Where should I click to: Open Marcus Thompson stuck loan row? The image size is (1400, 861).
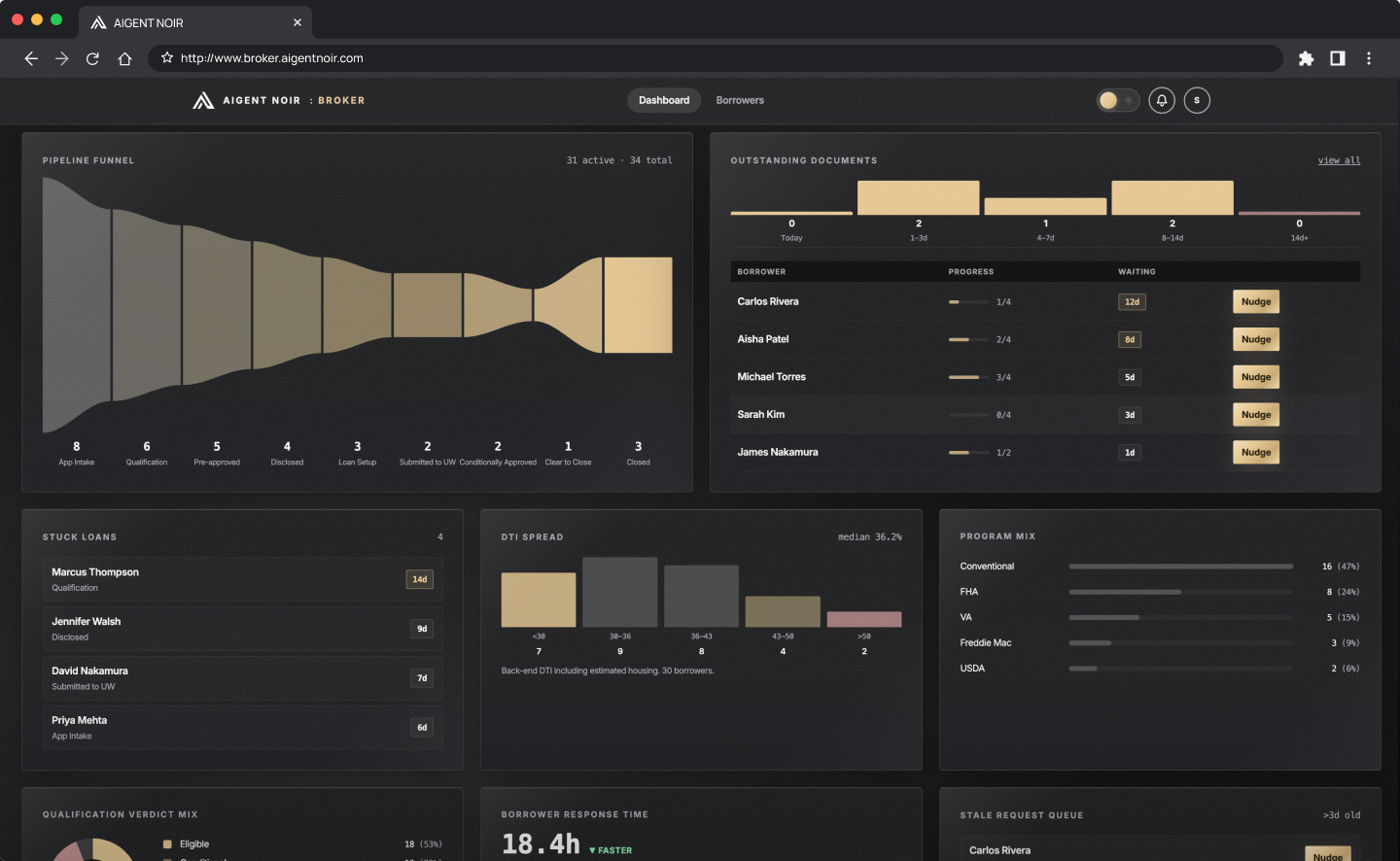coord(242,579)
